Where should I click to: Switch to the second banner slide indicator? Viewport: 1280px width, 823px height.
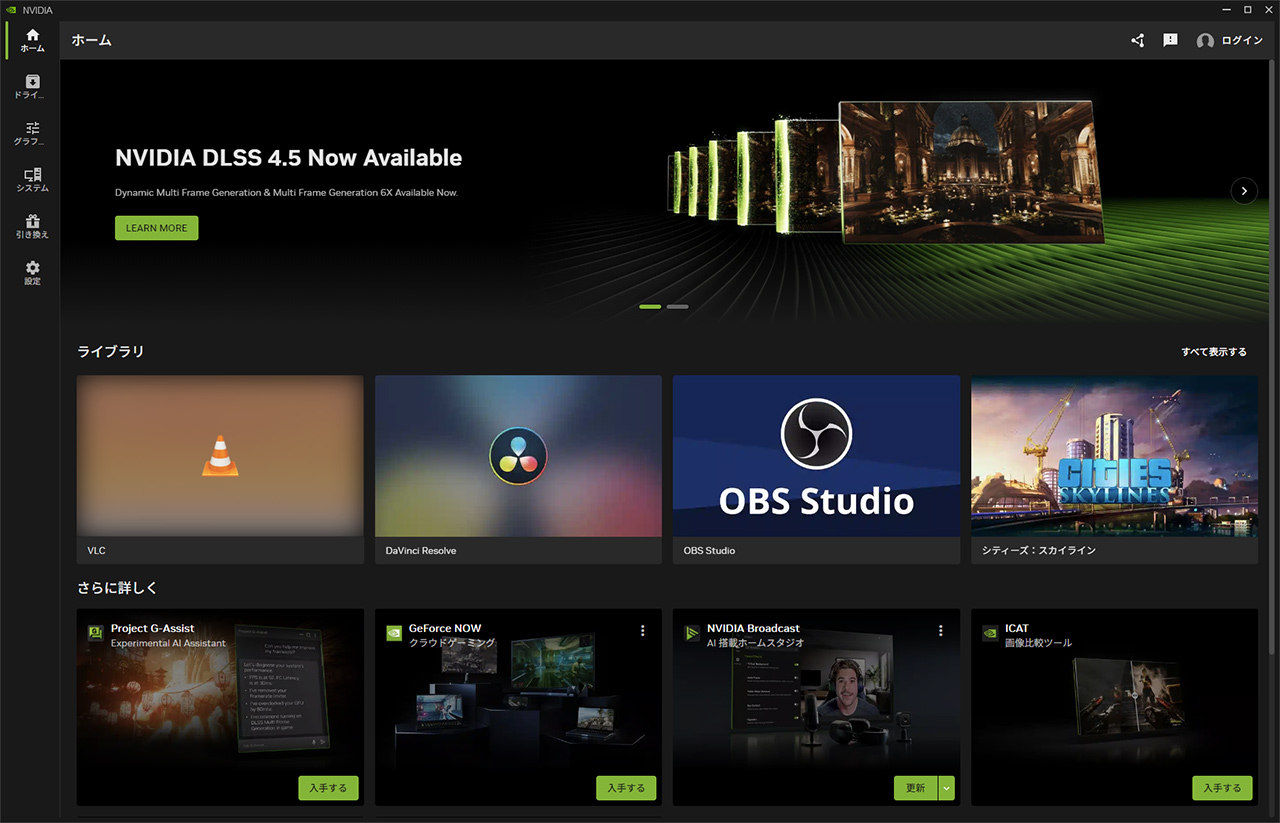677,307
